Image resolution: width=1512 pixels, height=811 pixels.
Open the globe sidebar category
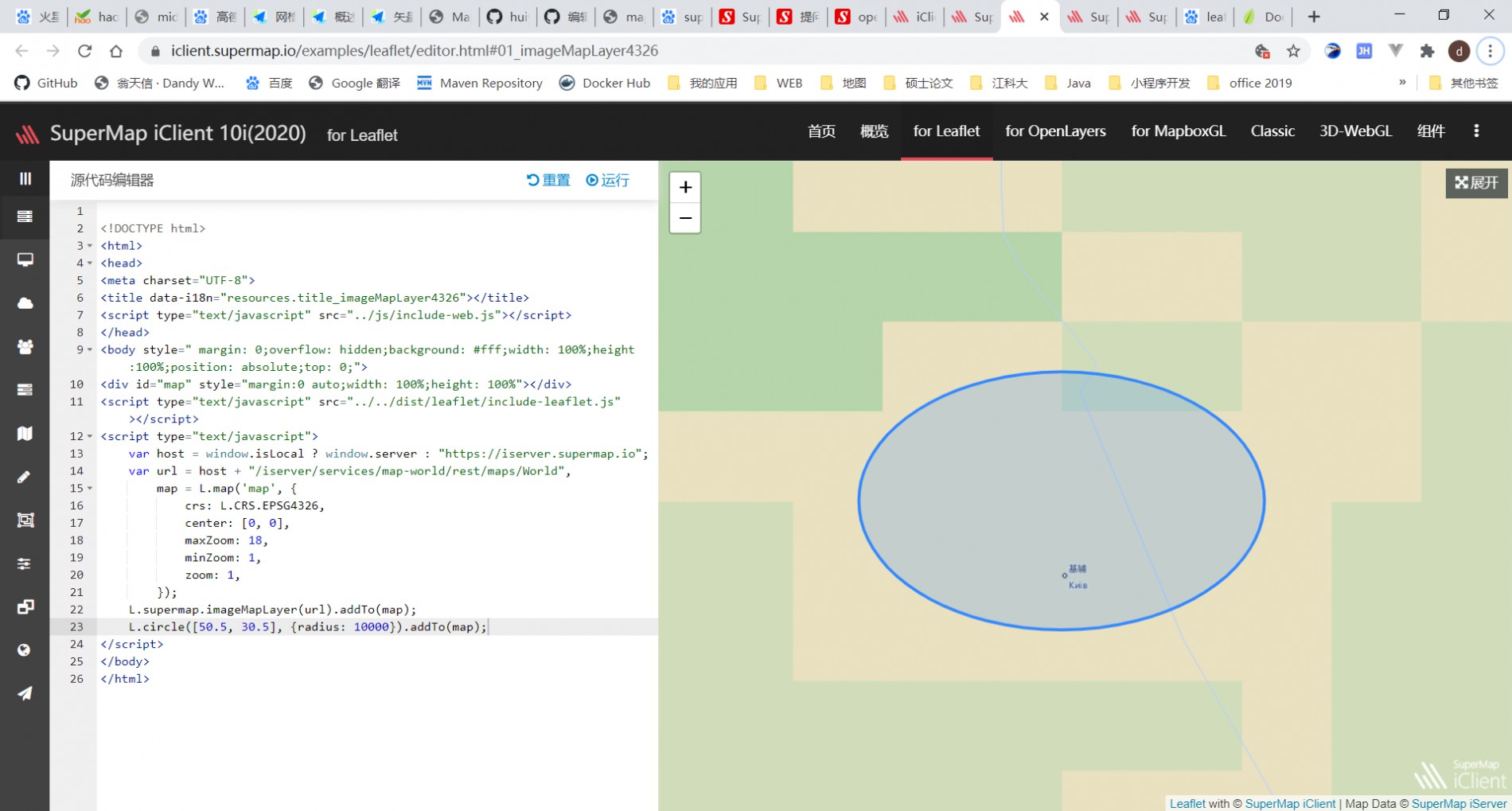(25, 650)
